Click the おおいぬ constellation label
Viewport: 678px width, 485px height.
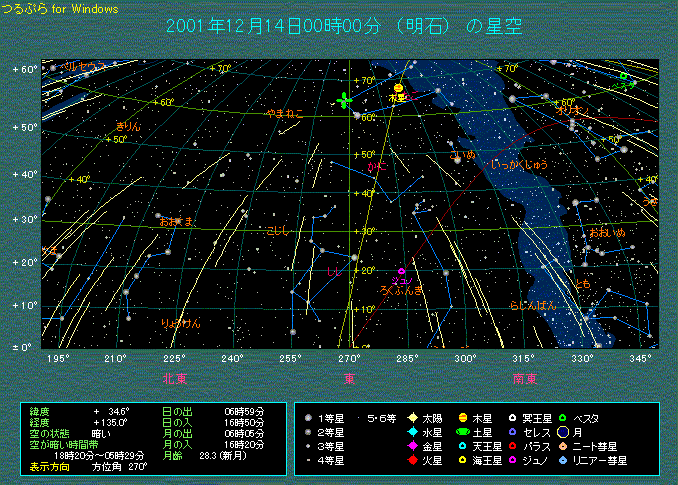click(x=606, y=232)
